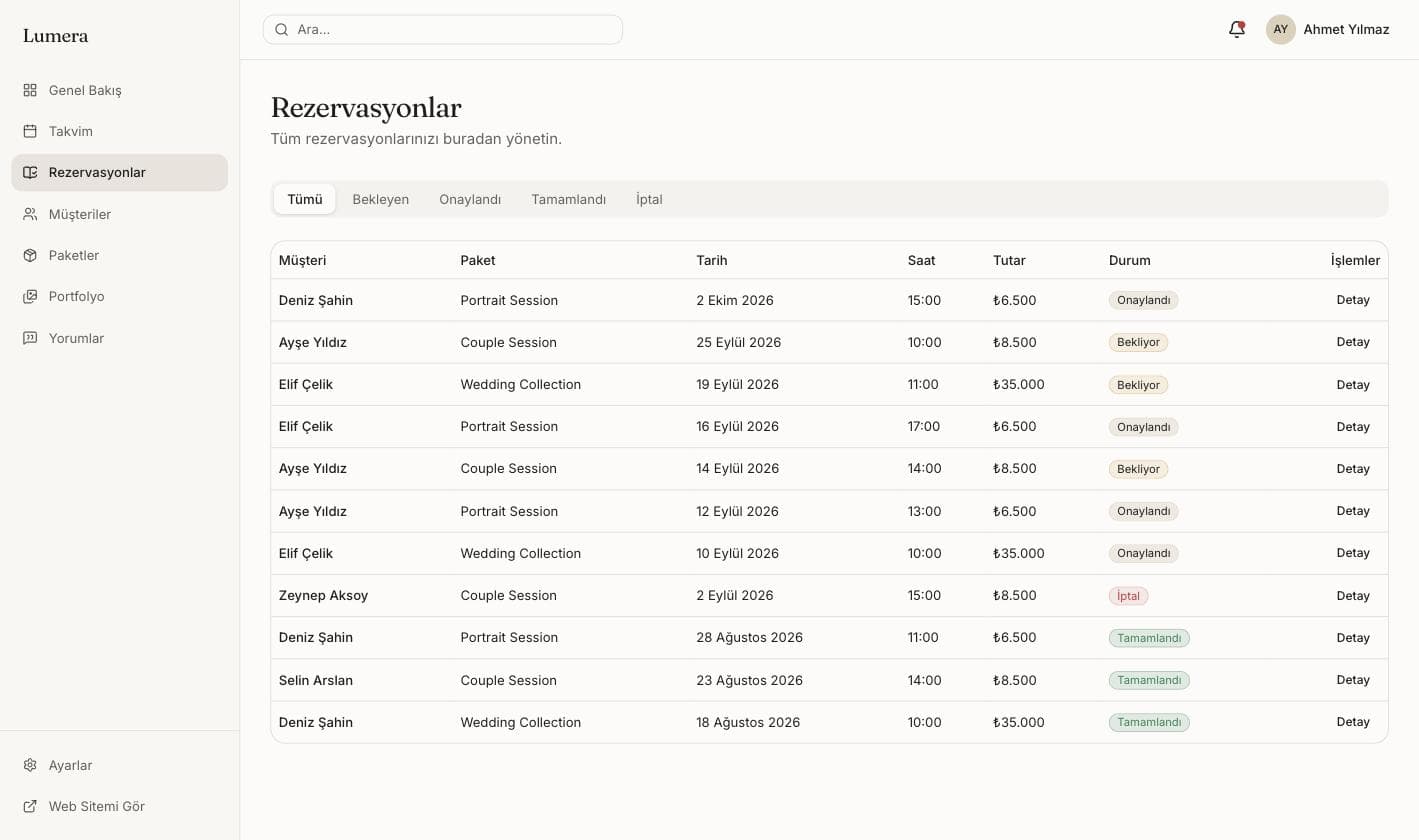Screen dimensions: 1419x840
Task: Focus the Ara search field
Action: (x=443, y=29)
